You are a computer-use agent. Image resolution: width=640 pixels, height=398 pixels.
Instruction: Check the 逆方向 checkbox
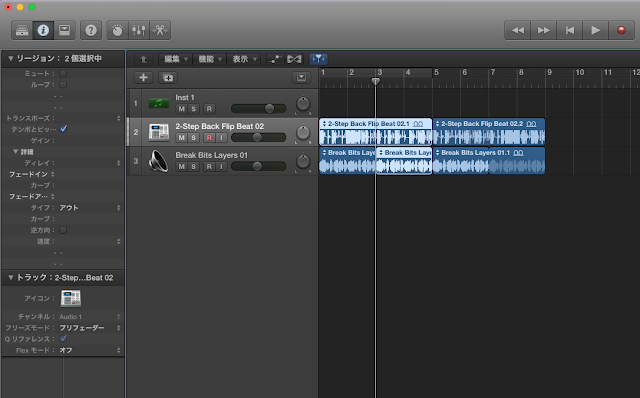pyautogui.click(x=63, y=230)
